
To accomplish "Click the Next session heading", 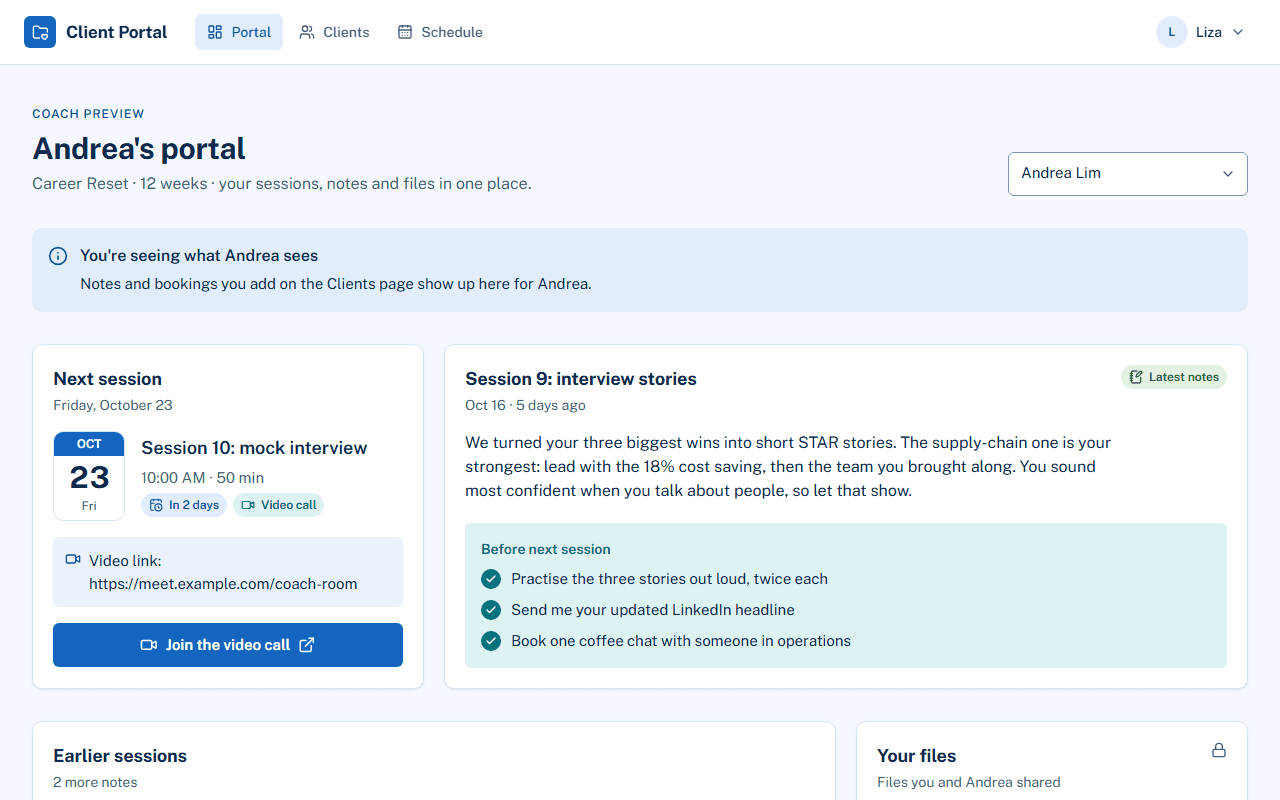I will coord(107,379).
